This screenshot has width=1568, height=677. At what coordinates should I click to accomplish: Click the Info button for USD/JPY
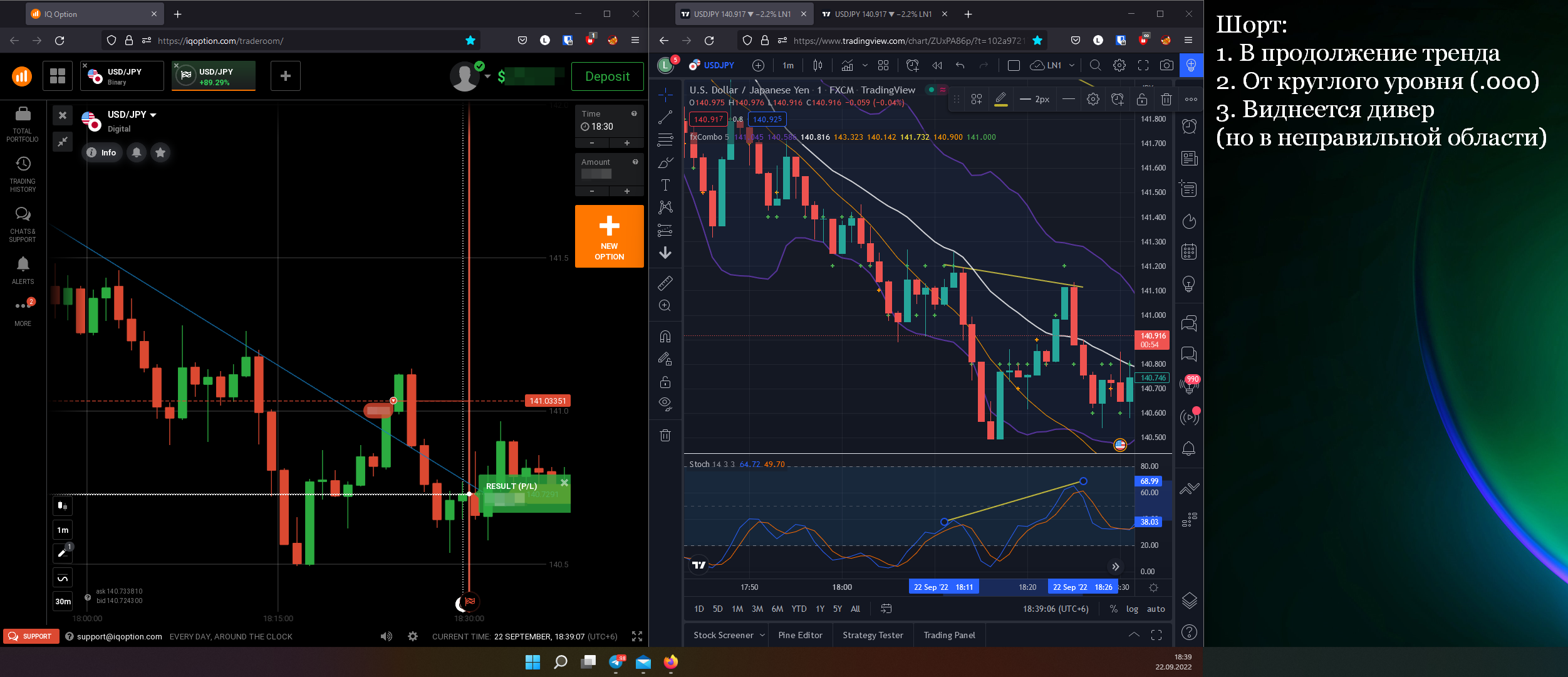[x=101, y=152]
